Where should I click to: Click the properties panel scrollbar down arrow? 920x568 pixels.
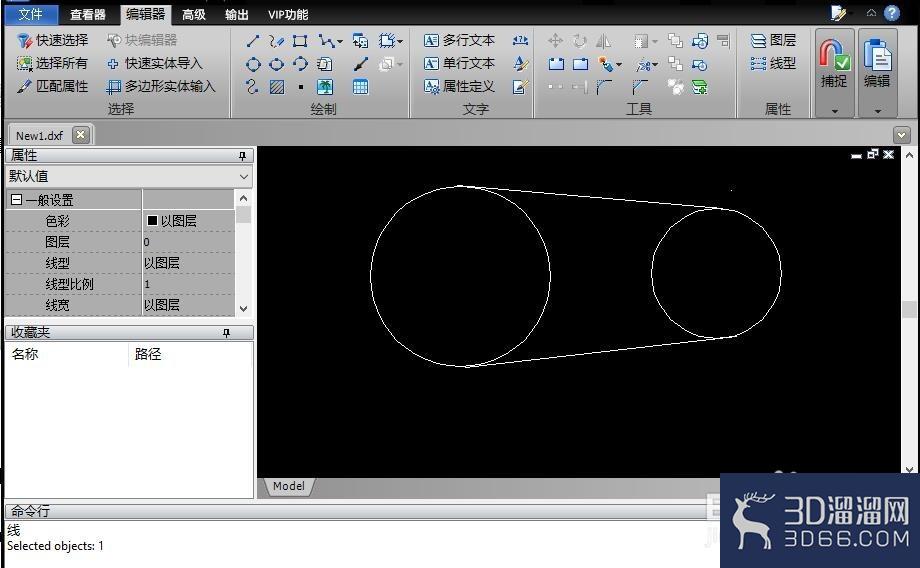pyautogui.click(x=243, y=308)
